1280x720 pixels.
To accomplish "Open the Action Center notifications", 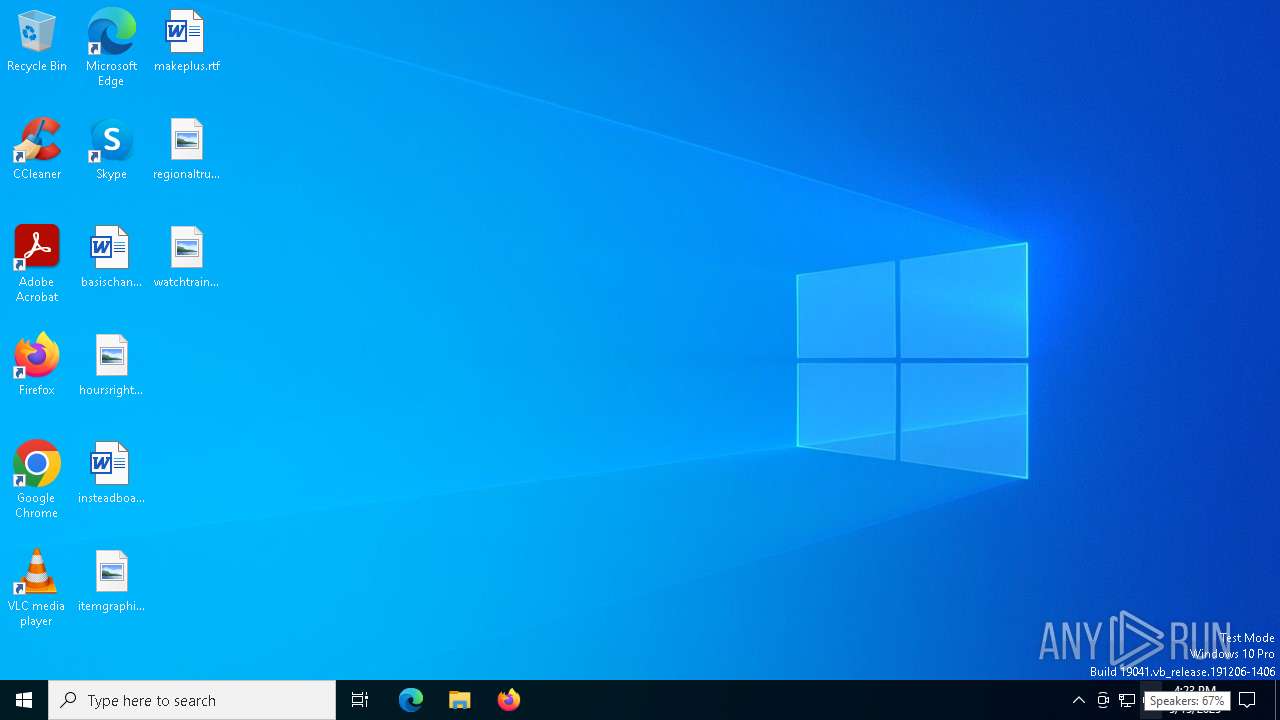I will (x=1247, y=700).
